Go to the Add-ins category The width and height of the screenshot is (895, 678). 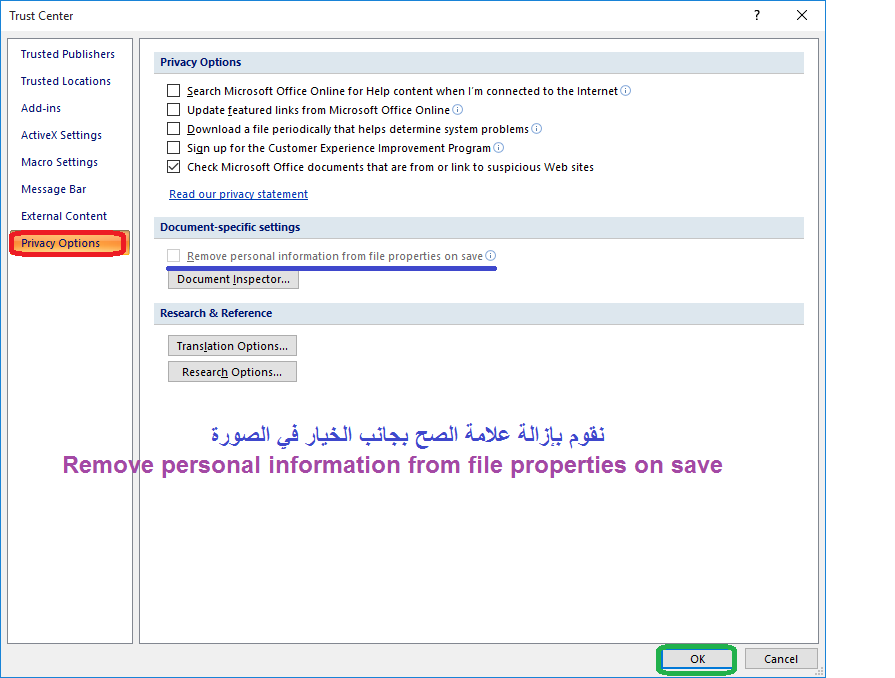pyautogui.click(x=41, y=108)
